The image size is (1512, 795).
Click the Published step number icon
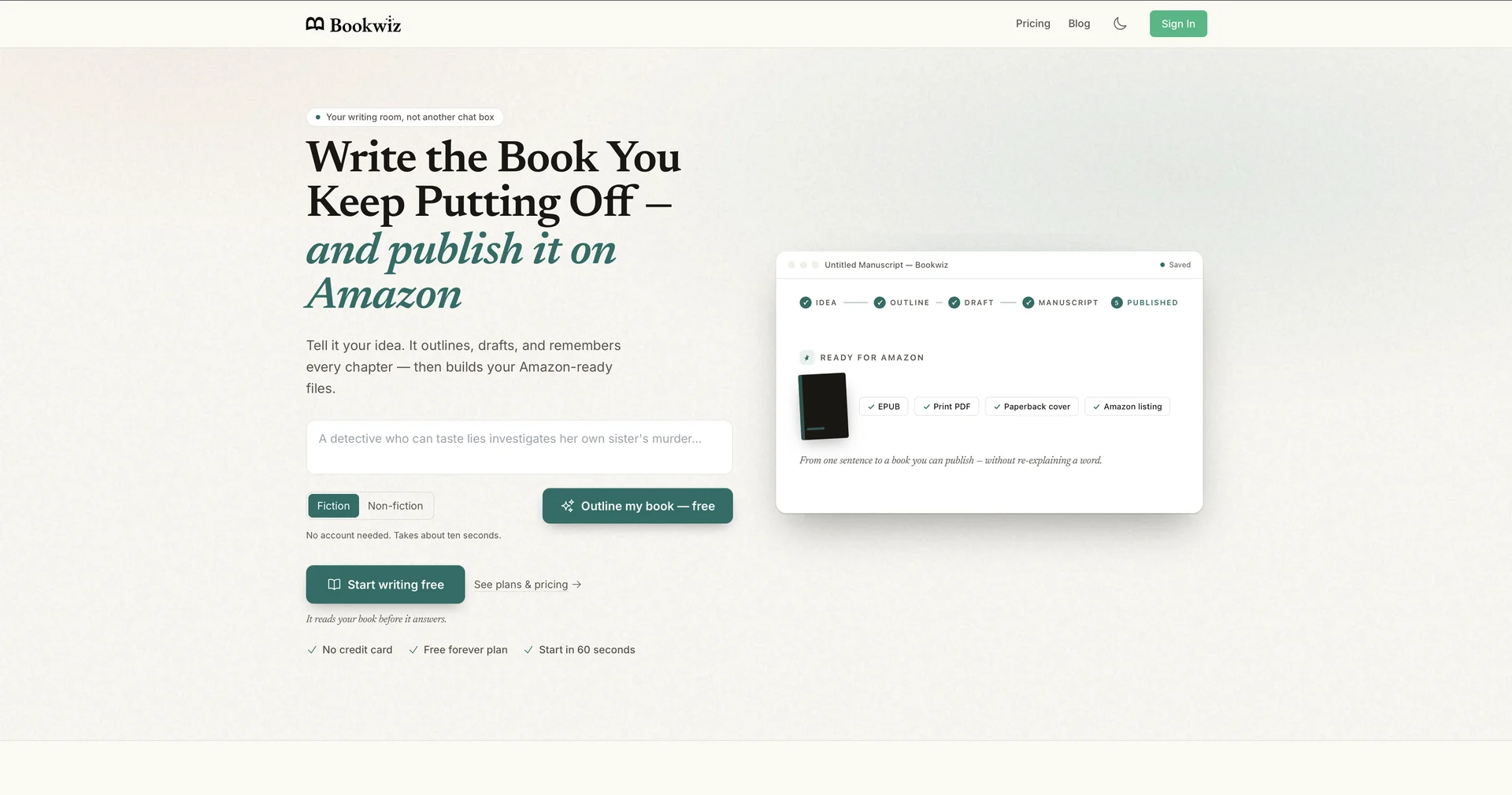point(1117,303)
